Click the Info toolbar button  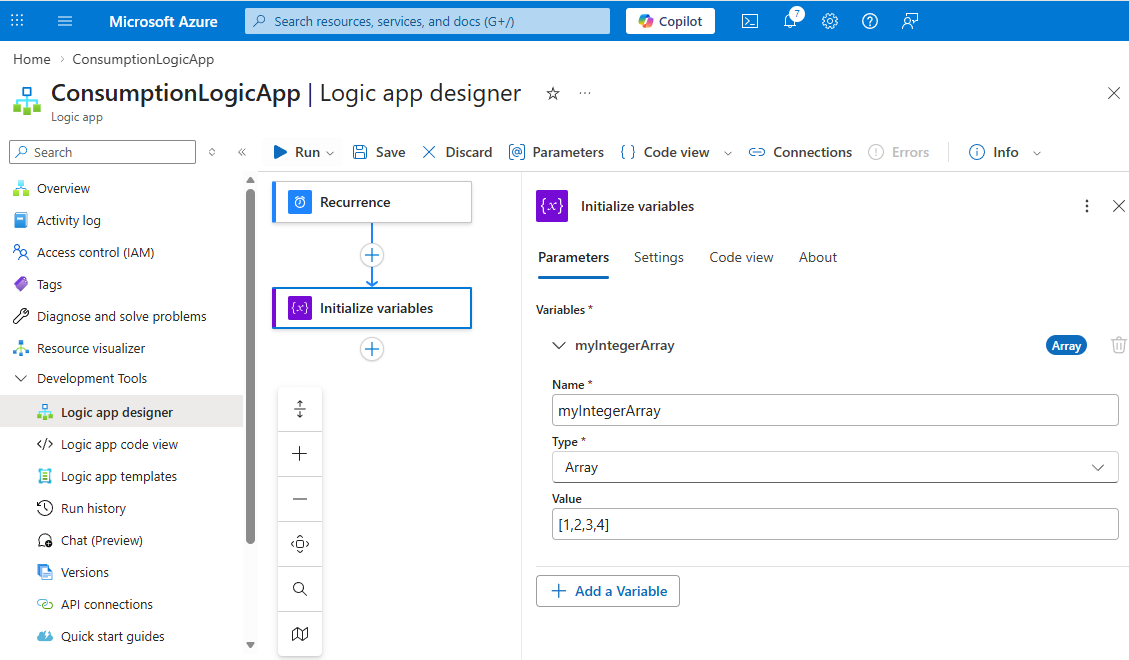coord(994,152)
